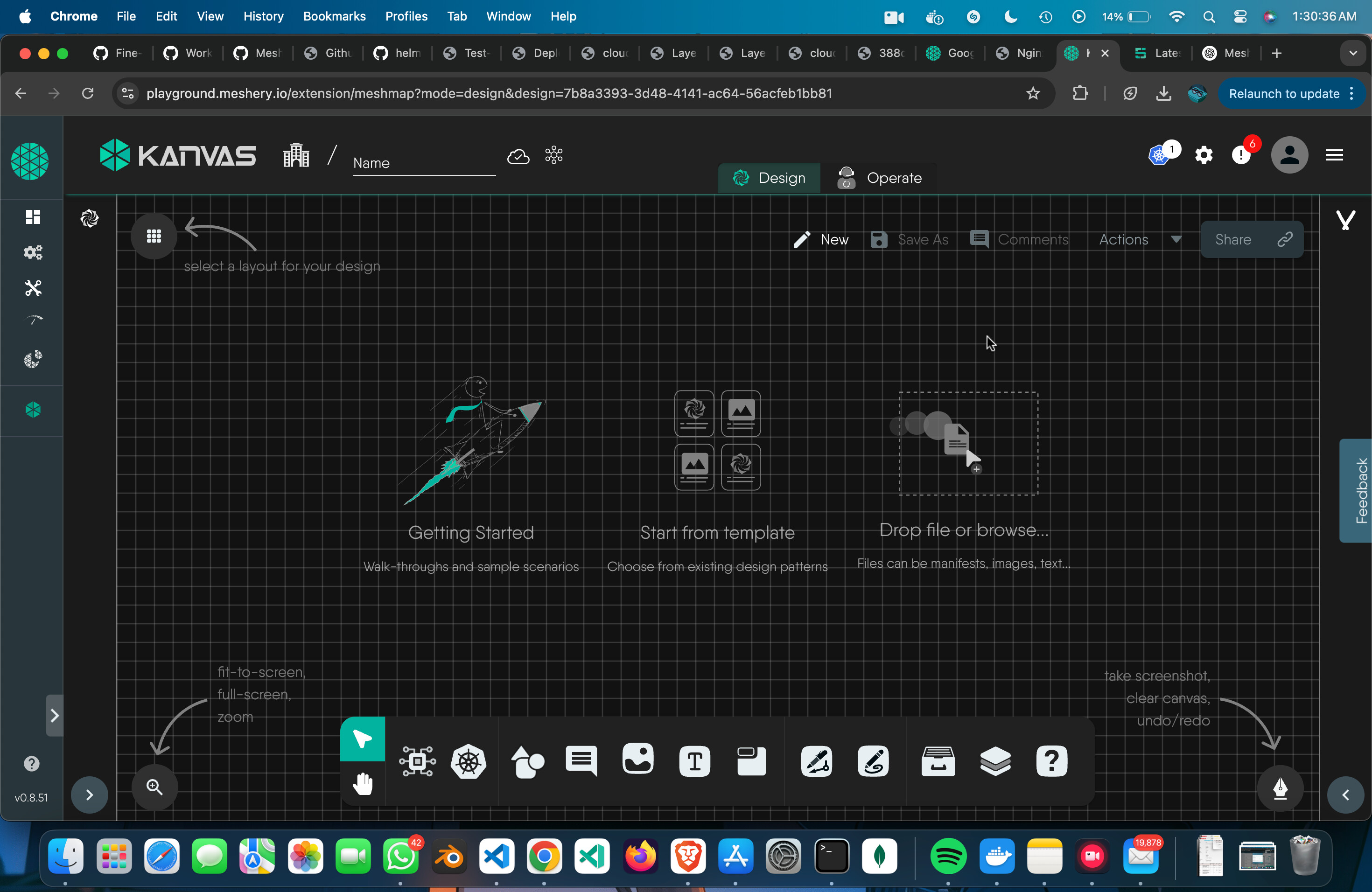
Task: Select the freehand pencil scribble tool
Action: (873, 761)
